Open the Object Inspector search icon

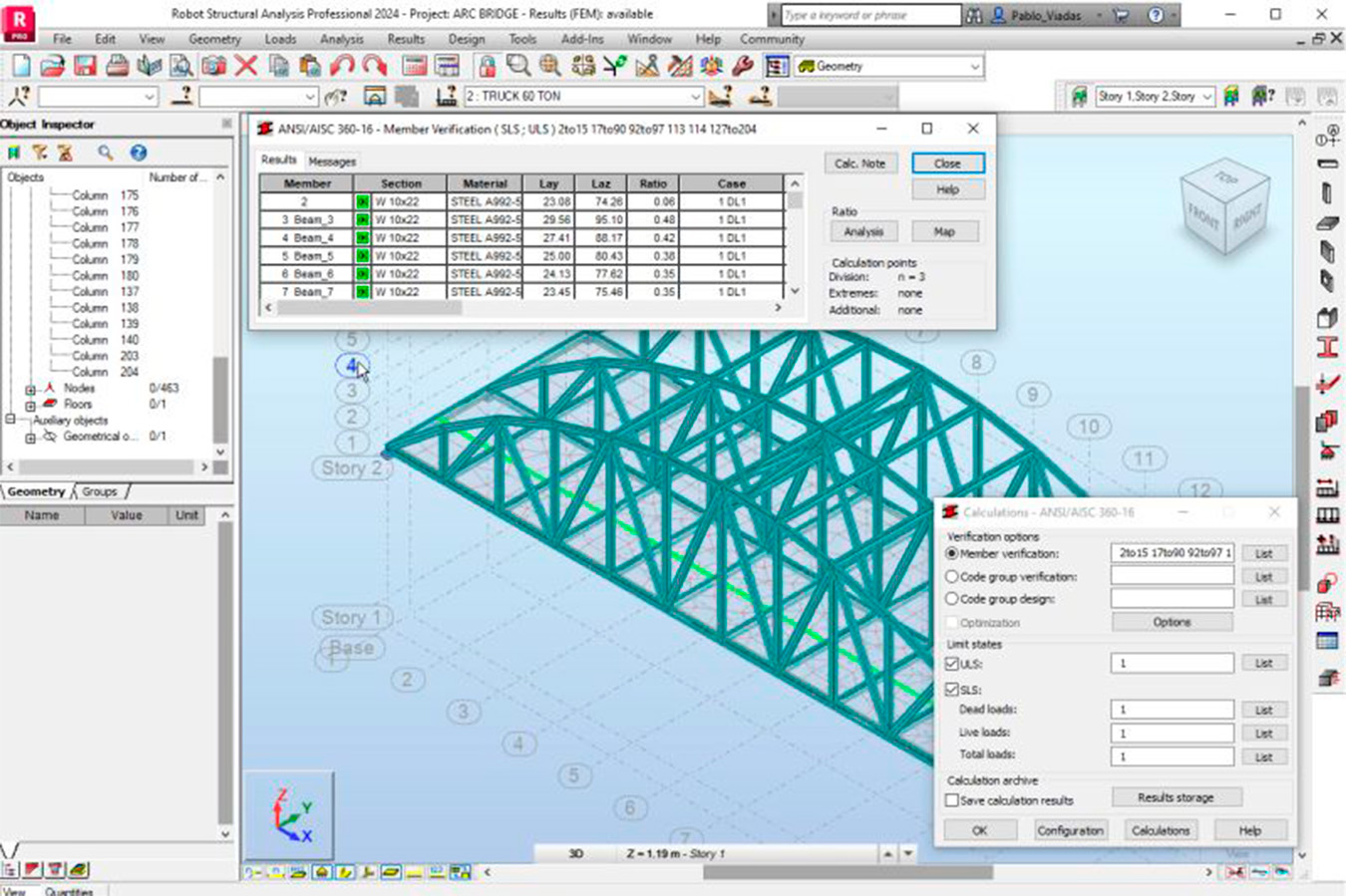point(105,152)
